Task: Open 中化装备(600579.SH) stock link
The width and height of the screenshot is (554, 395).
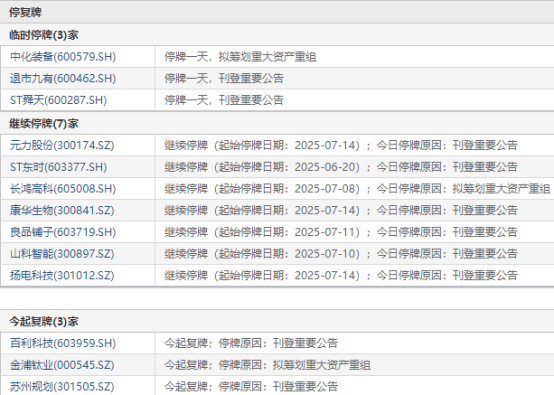Action: click(x=63, y=57)
